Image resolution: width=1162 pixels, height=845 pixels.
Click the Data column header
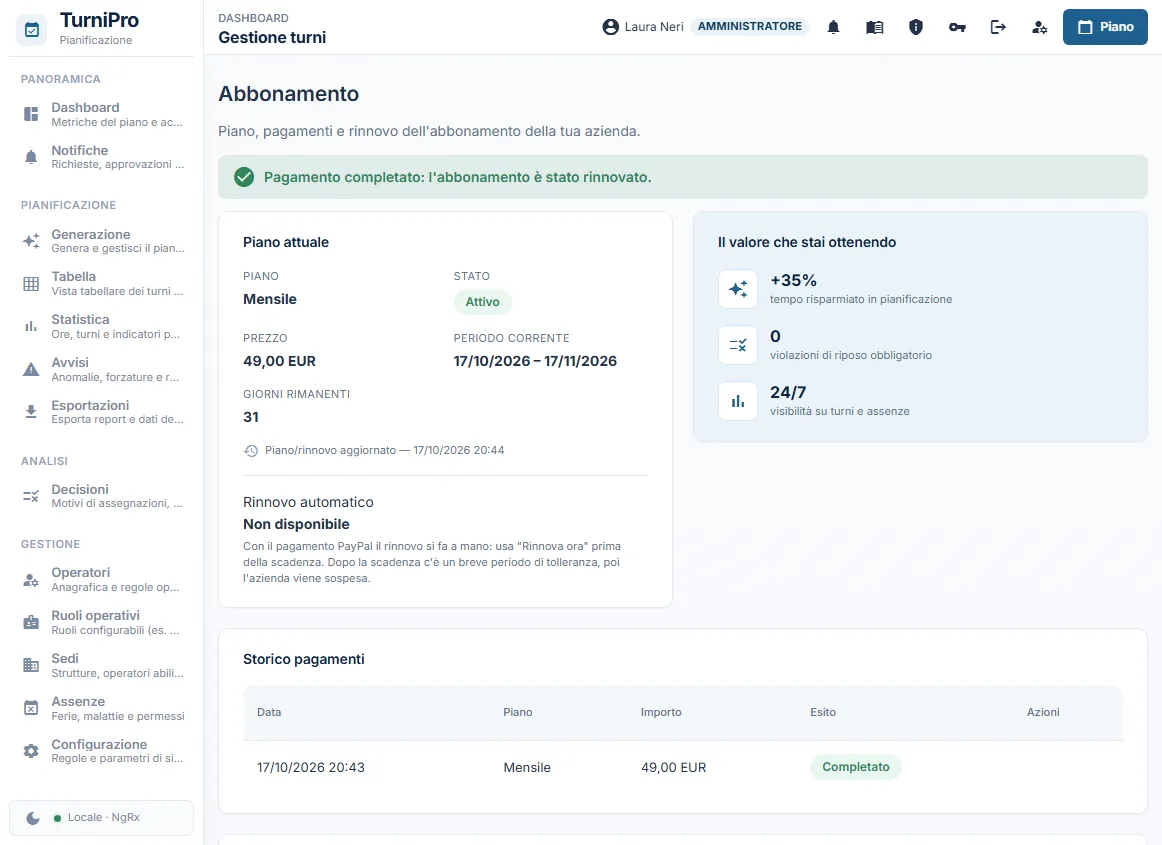click(269, 712)
